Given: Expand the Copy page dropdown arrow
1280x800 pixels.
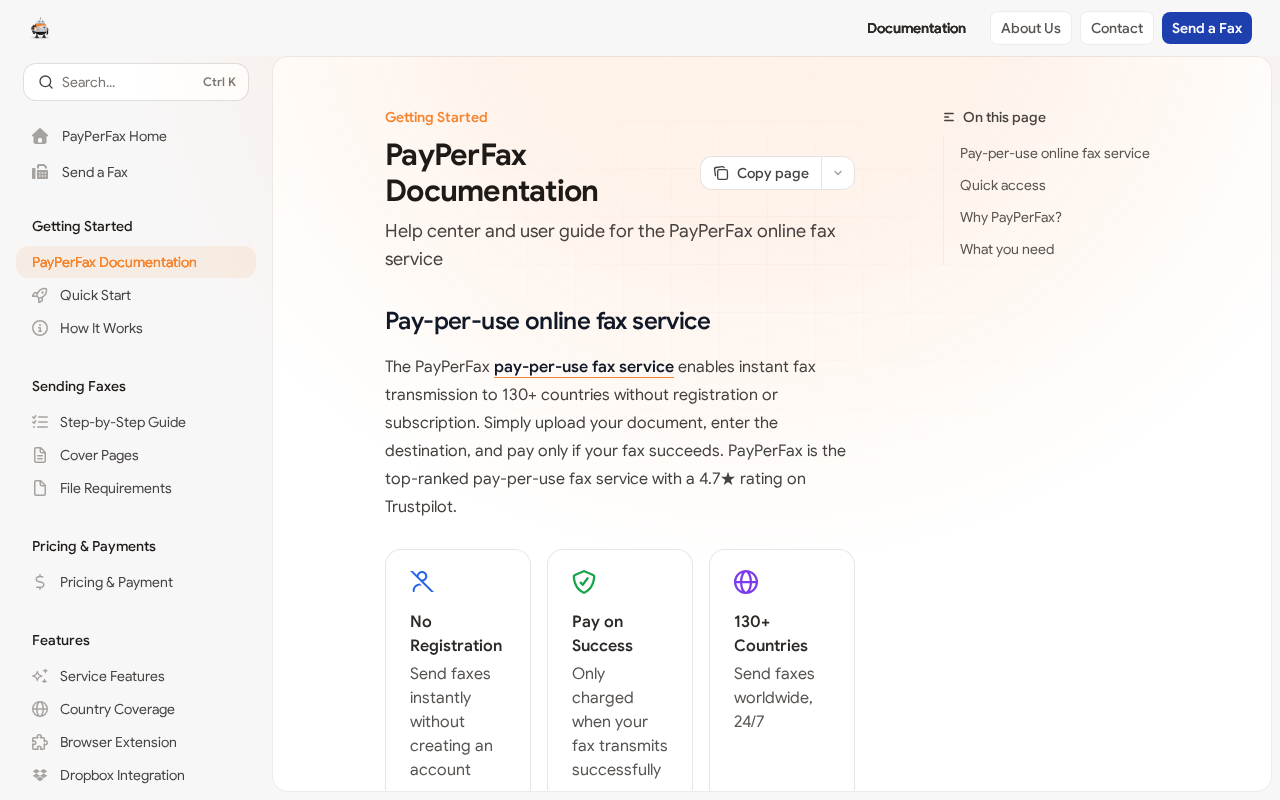Looking at the screenshot, I should pos(838,173).
